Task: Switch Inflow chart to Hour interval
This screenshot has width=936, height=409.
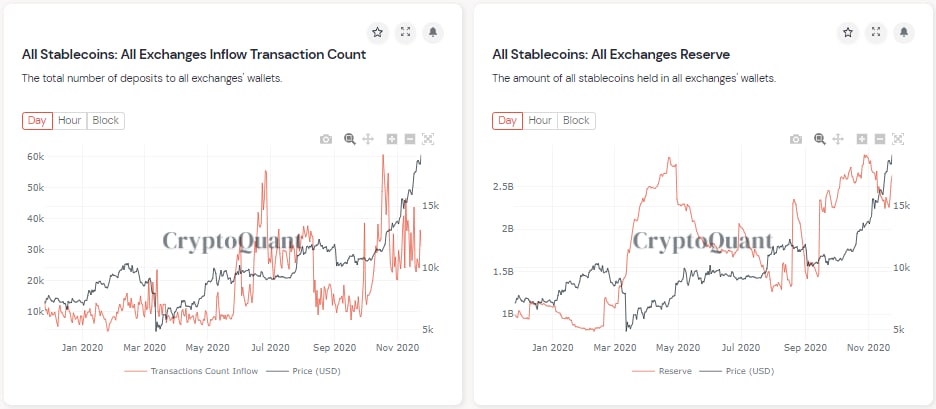Action: (70, 121)
